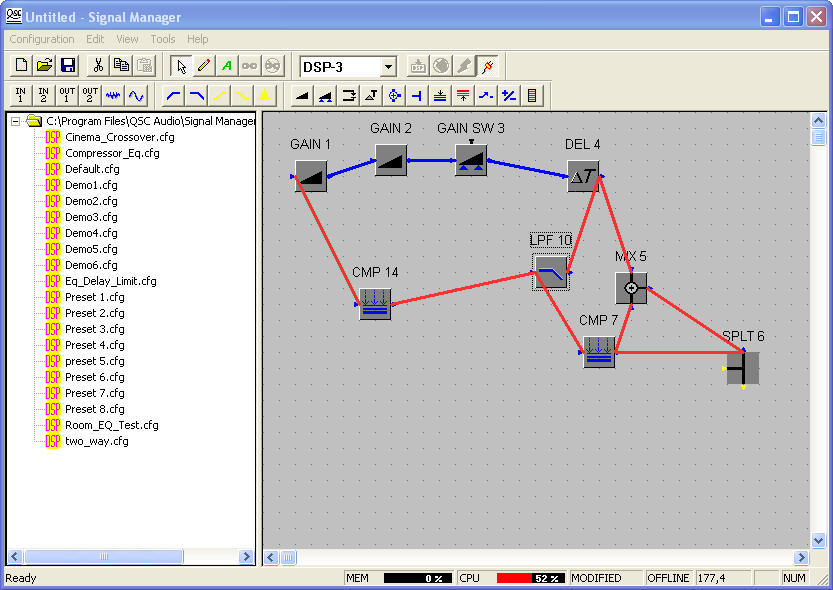Select the yellow parametric peak icon
This screenshot has height=590, width=833.
pyautogui.click(x=265, y=96)
